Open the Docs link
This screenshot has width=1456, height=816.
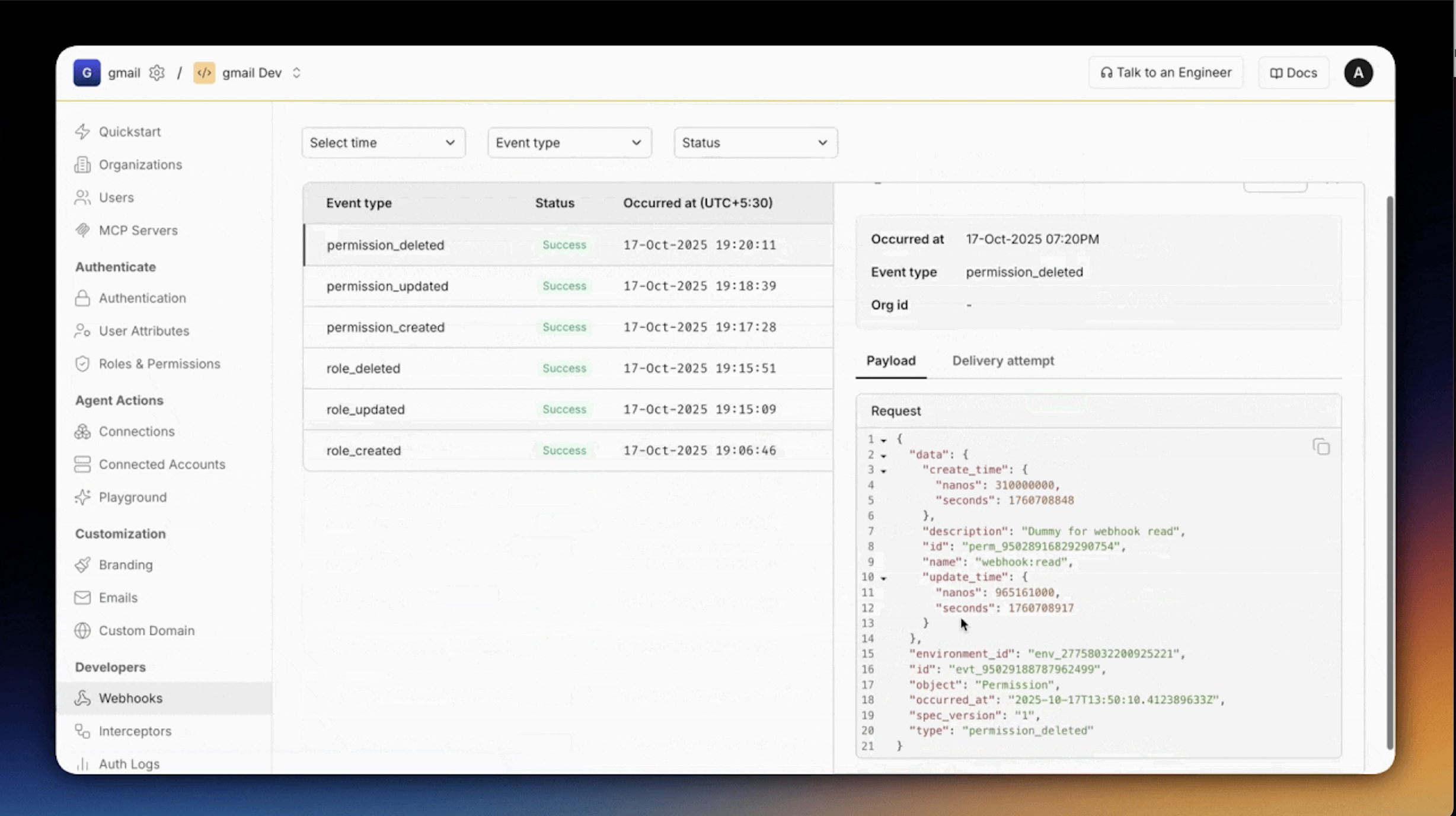(x=1293, y=72)
